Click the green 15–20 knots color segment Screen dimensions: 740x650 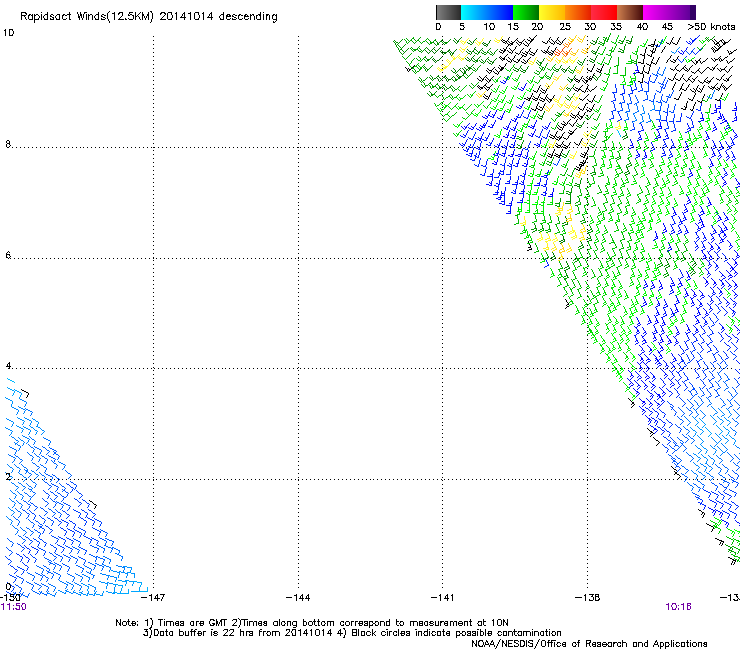tap(526, 12)
